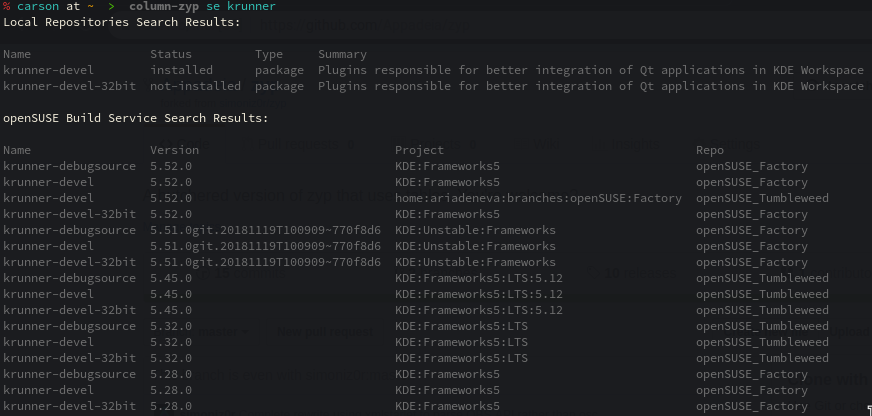Click the green > prompt arrow

(111, 7)
